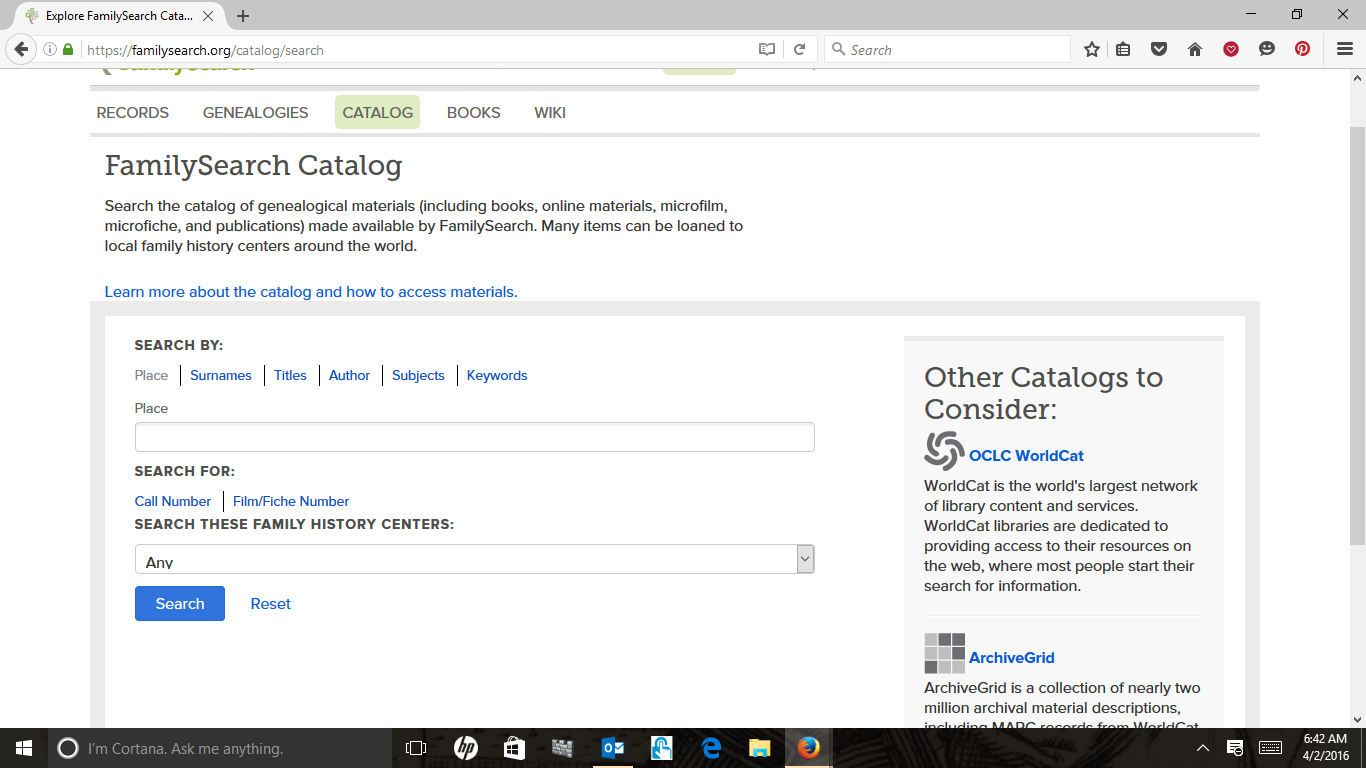Open a new browser tab
The width and height of the screenshot is (1366, 768).
tap(243, 16)
